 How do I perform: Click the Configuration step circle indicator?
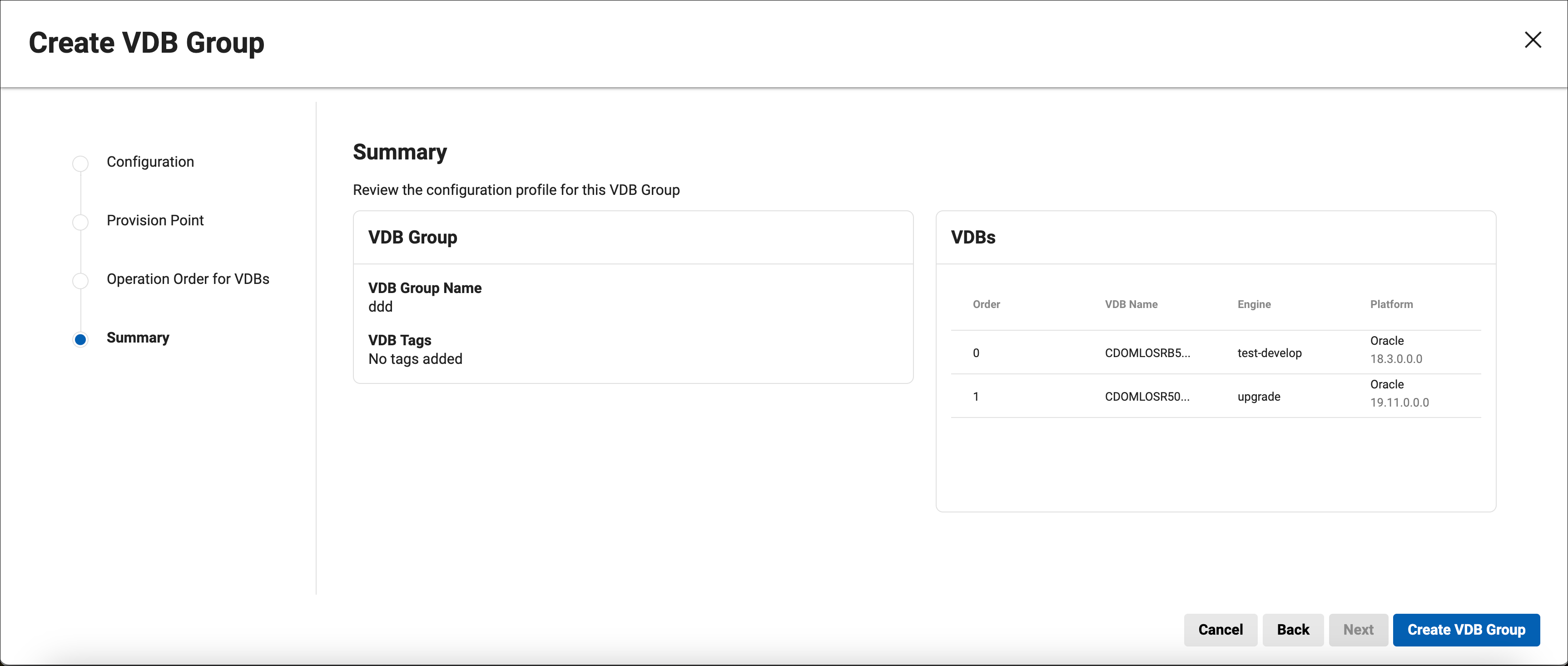[x=80, y=163]
